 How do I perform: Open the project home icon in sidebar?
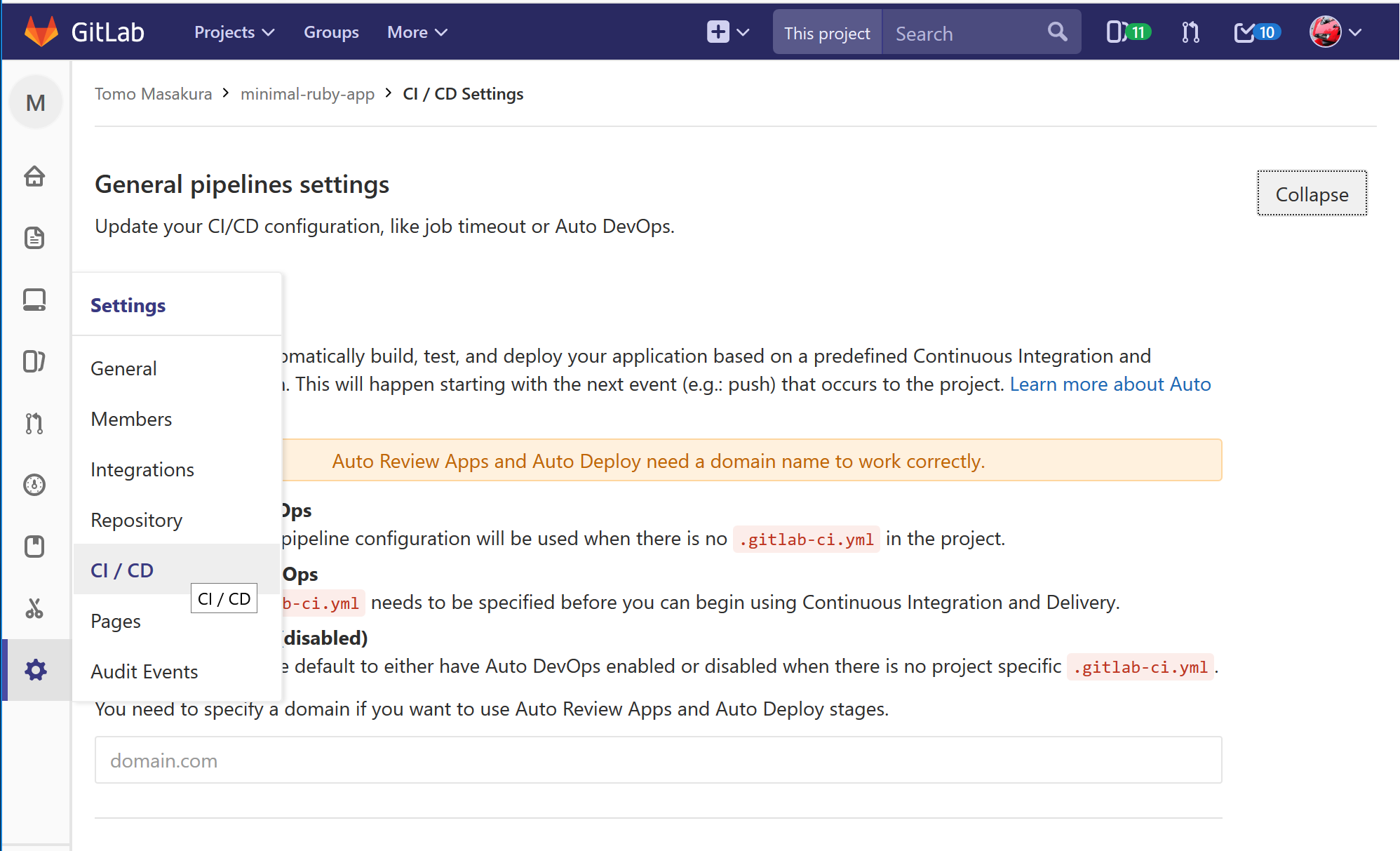[x=34, y=176]
